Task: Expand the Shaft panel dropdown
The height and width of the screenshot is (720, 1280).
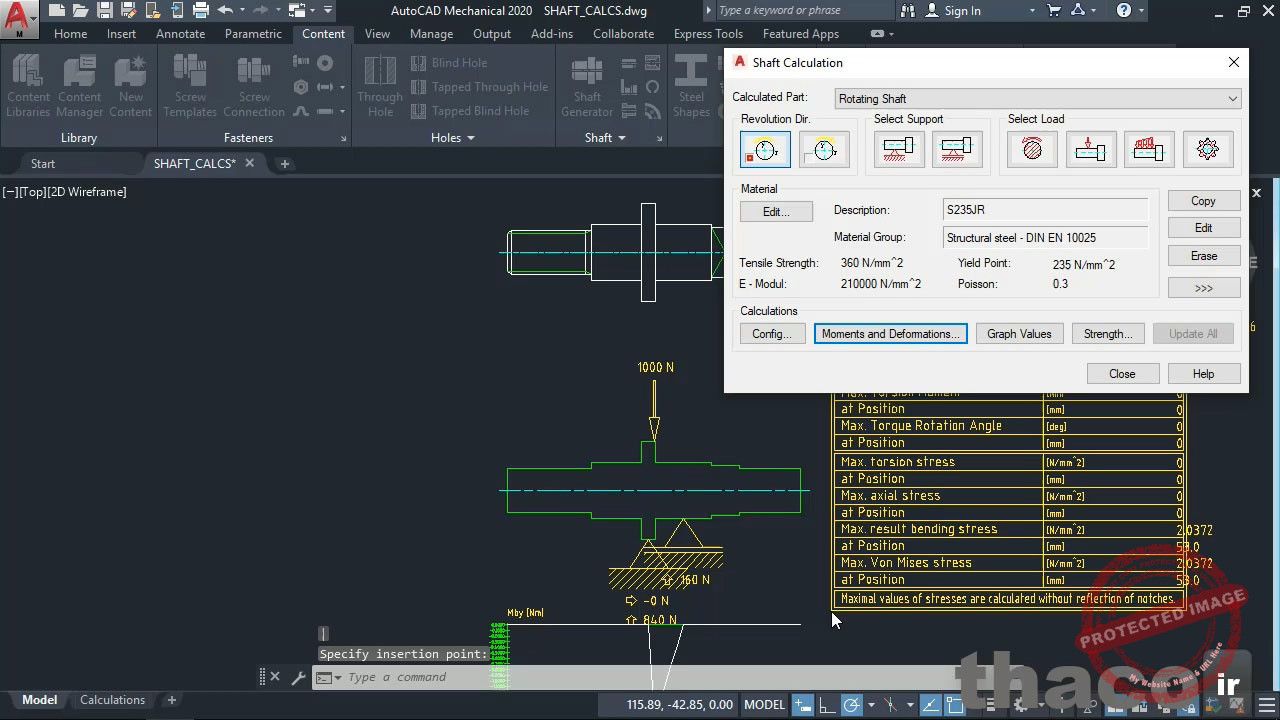Action: (605, 138)
